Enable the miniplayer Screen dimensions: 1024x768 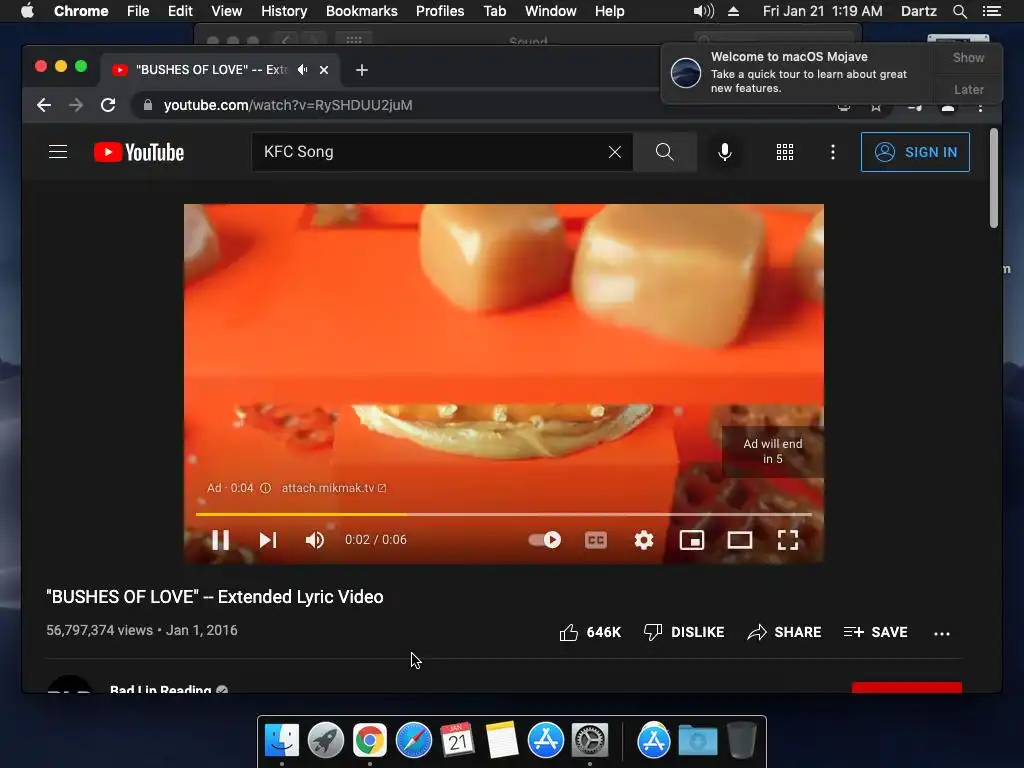692,540
